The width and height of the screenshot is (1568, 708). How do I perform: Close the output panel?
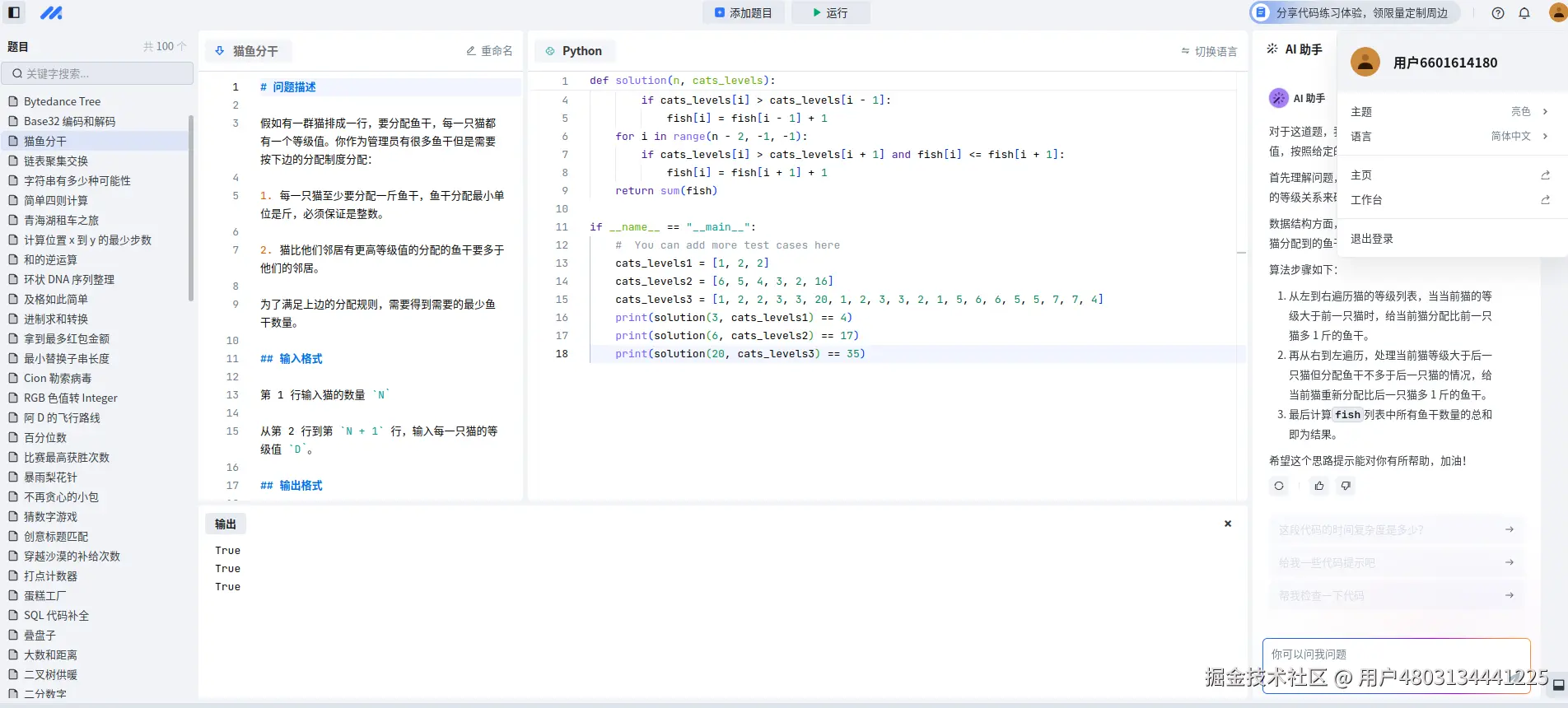pos(1227,524)
